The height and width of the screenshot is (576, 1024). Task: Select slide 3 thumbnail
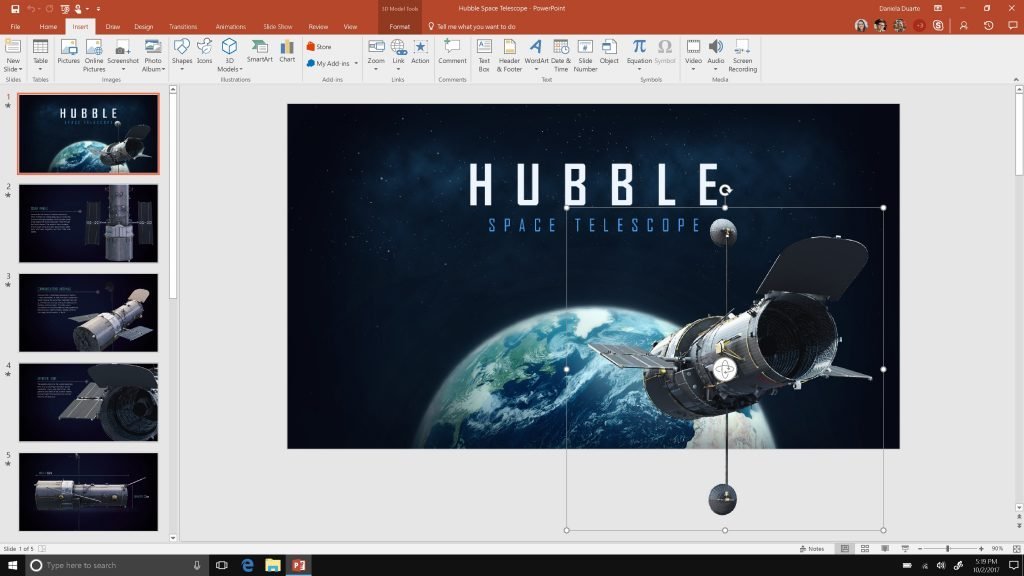click(x=88, y=312)
